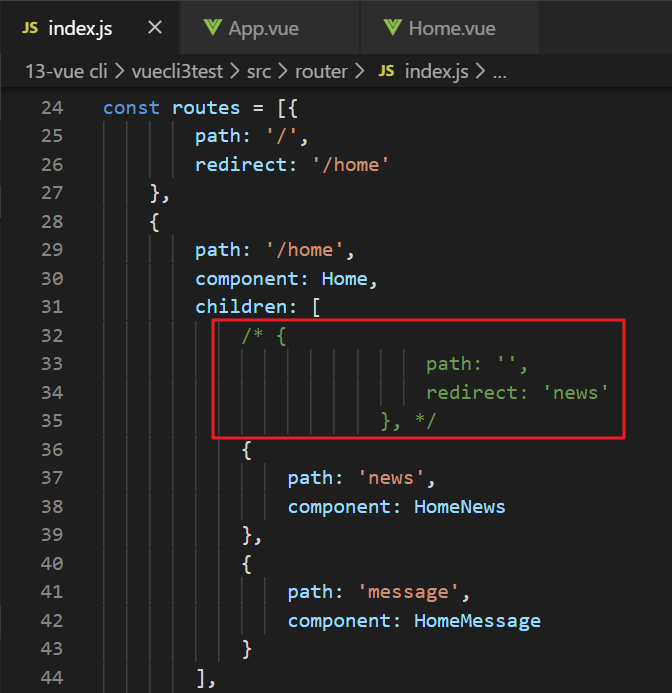Click the JS icon in breadcrumb
Screen dimensions: 672x693
[x=386, y=71]
